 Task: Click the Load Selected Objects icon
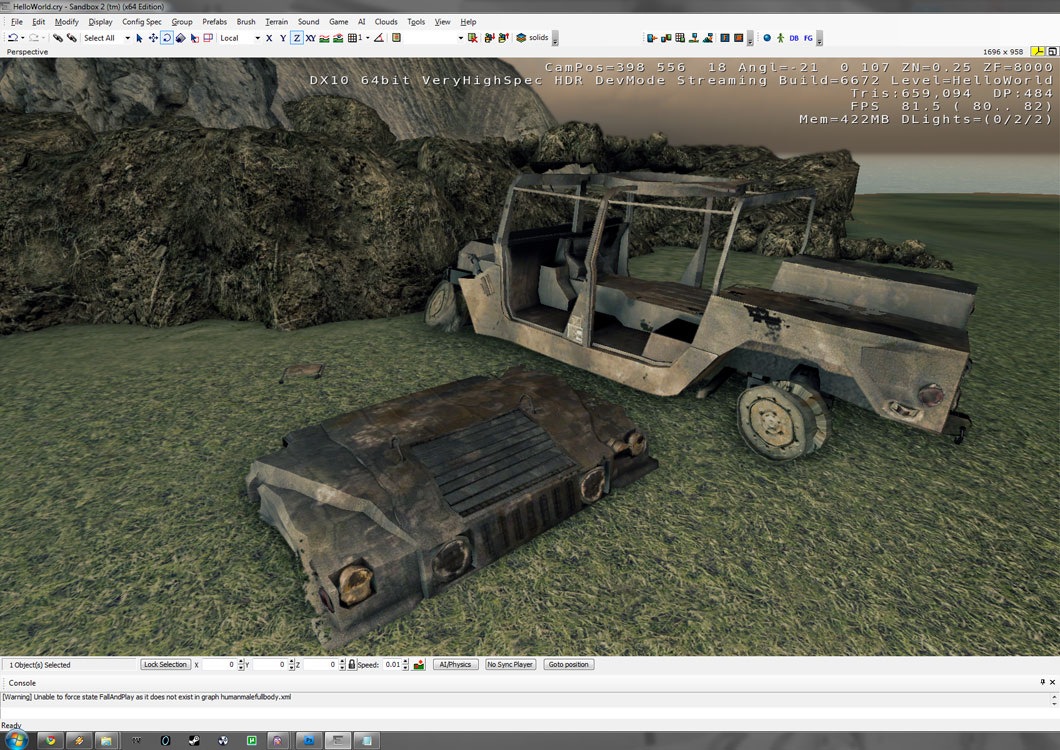tap(503, 38)
